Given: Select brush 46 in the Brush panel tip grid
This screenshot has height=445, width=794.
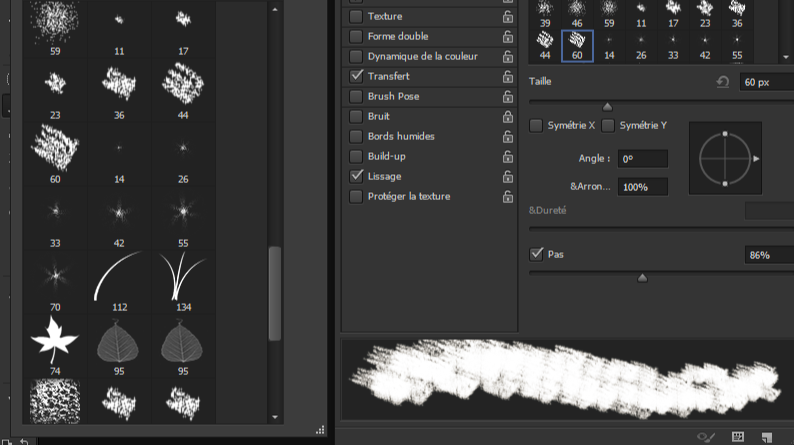Looking at the screenshot, I should [x=577, y=14].
